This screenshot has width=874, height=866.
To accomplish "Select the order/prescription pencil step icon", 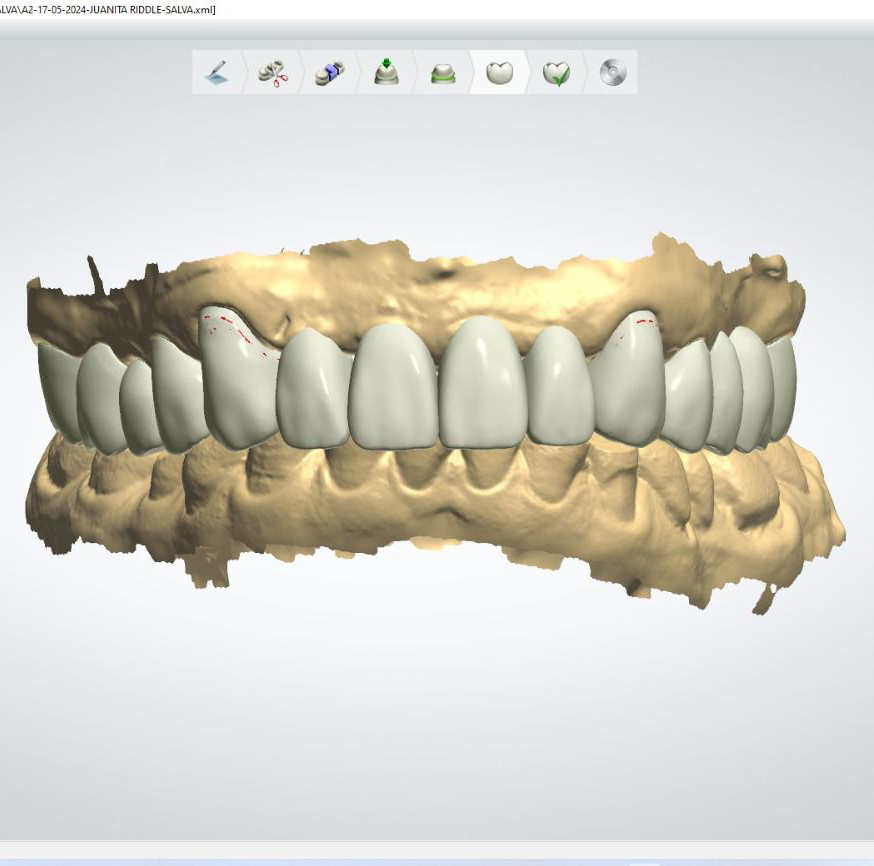I will [217, 73].
